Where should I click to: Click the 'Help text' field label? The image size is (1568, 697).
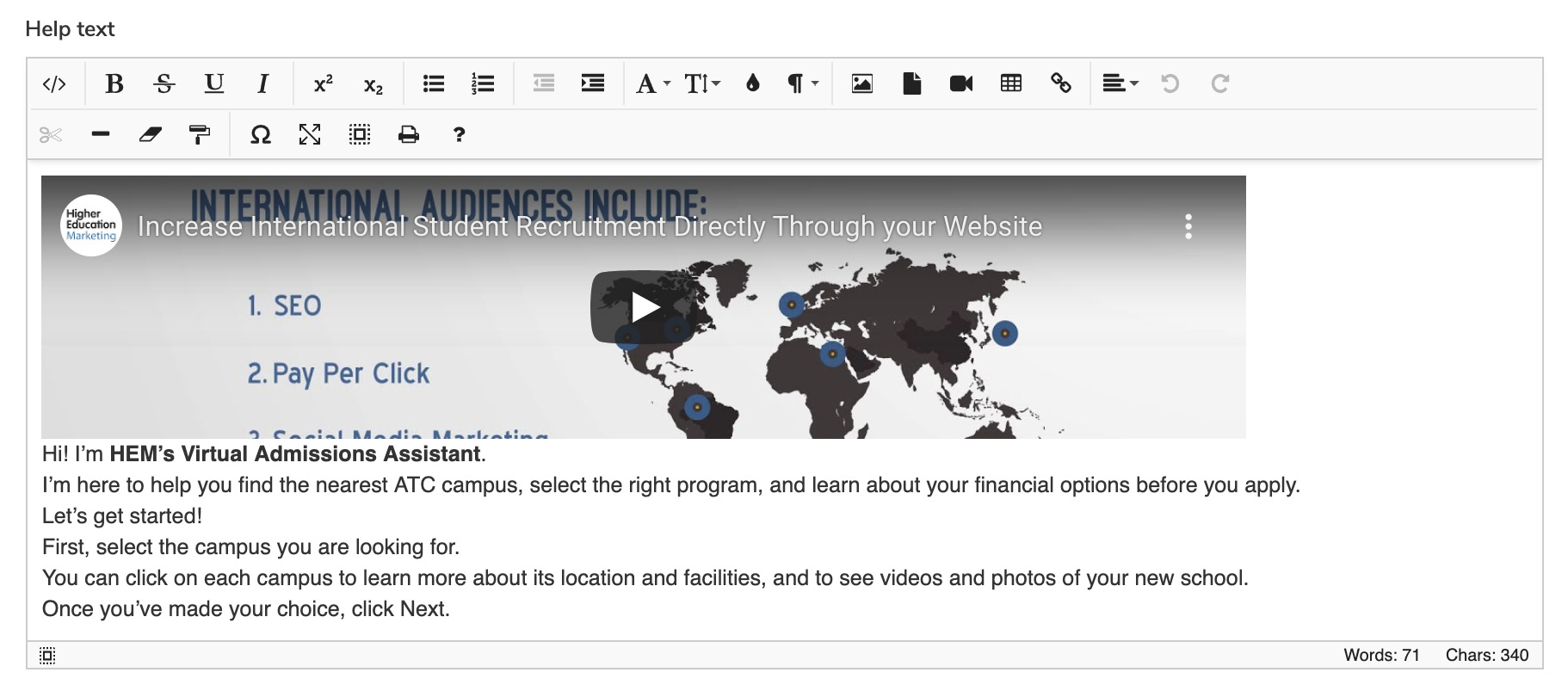70,29
